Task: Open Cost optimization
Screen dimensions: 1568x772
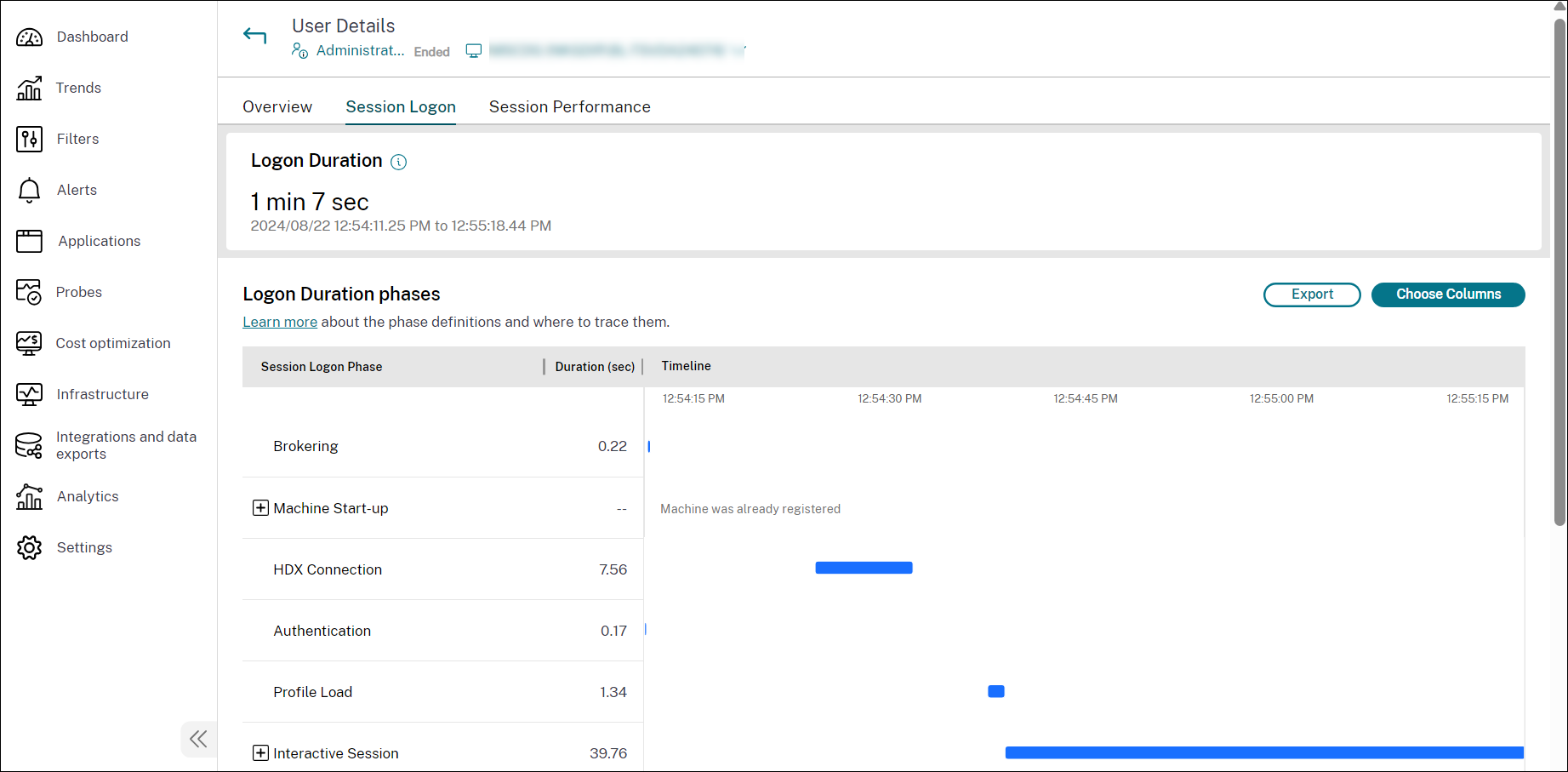Action: 113,343
